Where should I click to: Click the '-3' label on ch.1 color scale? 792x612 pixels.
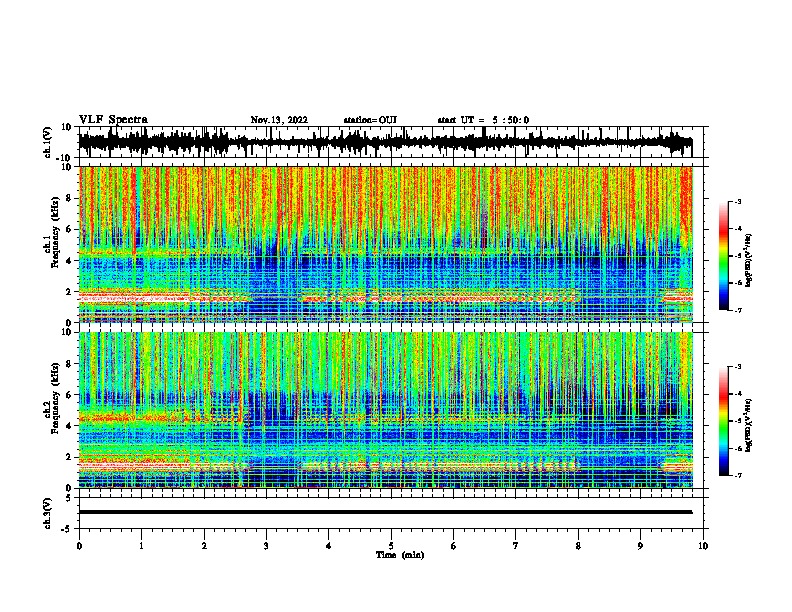[x=737, y=201]
